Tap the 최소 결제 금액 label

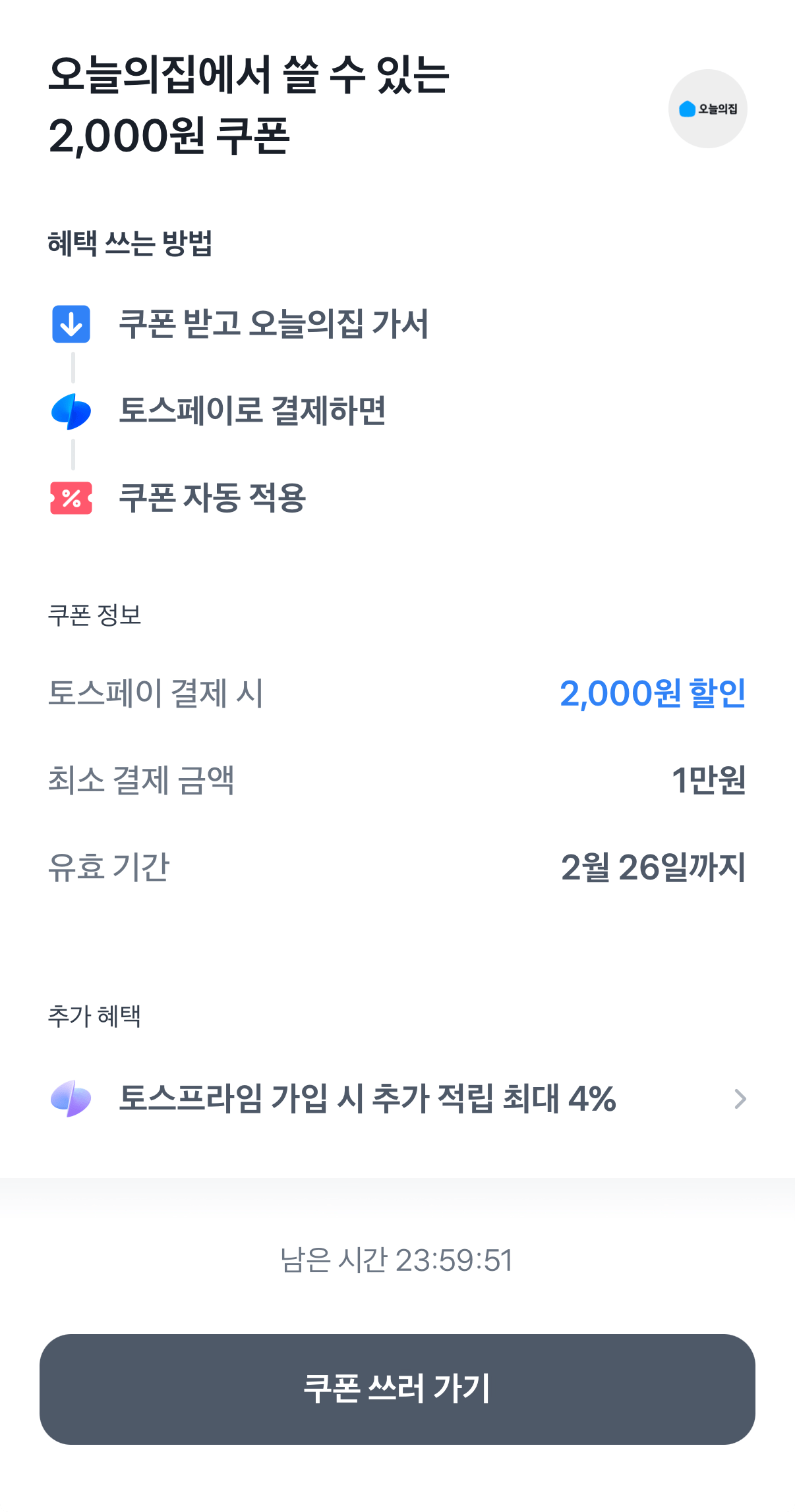tap(141, 780)
